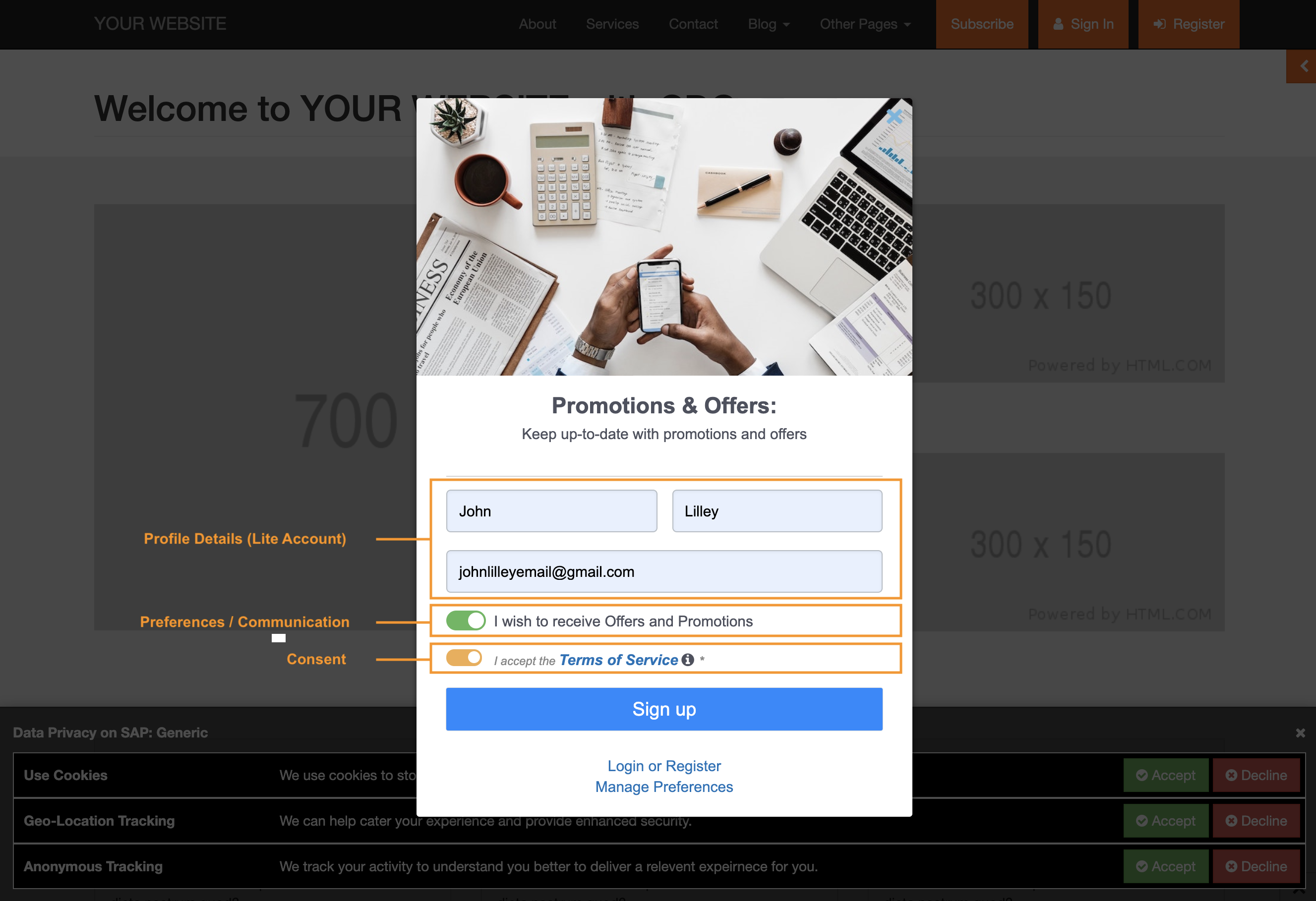The height and width of the screenshot is (901, 1316).
Task: Decline Geo-Location Tracking
Action: pos(1256,821)
